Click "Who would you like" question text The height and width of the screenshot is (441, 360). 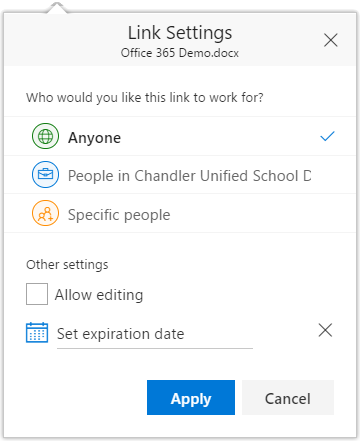click(x=145, y=98)
